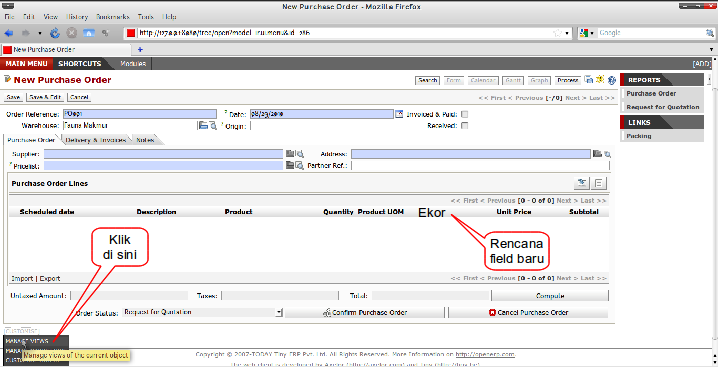719x368 pixels.
Task: Select the Notes tab
Action: tap(146, 140)
